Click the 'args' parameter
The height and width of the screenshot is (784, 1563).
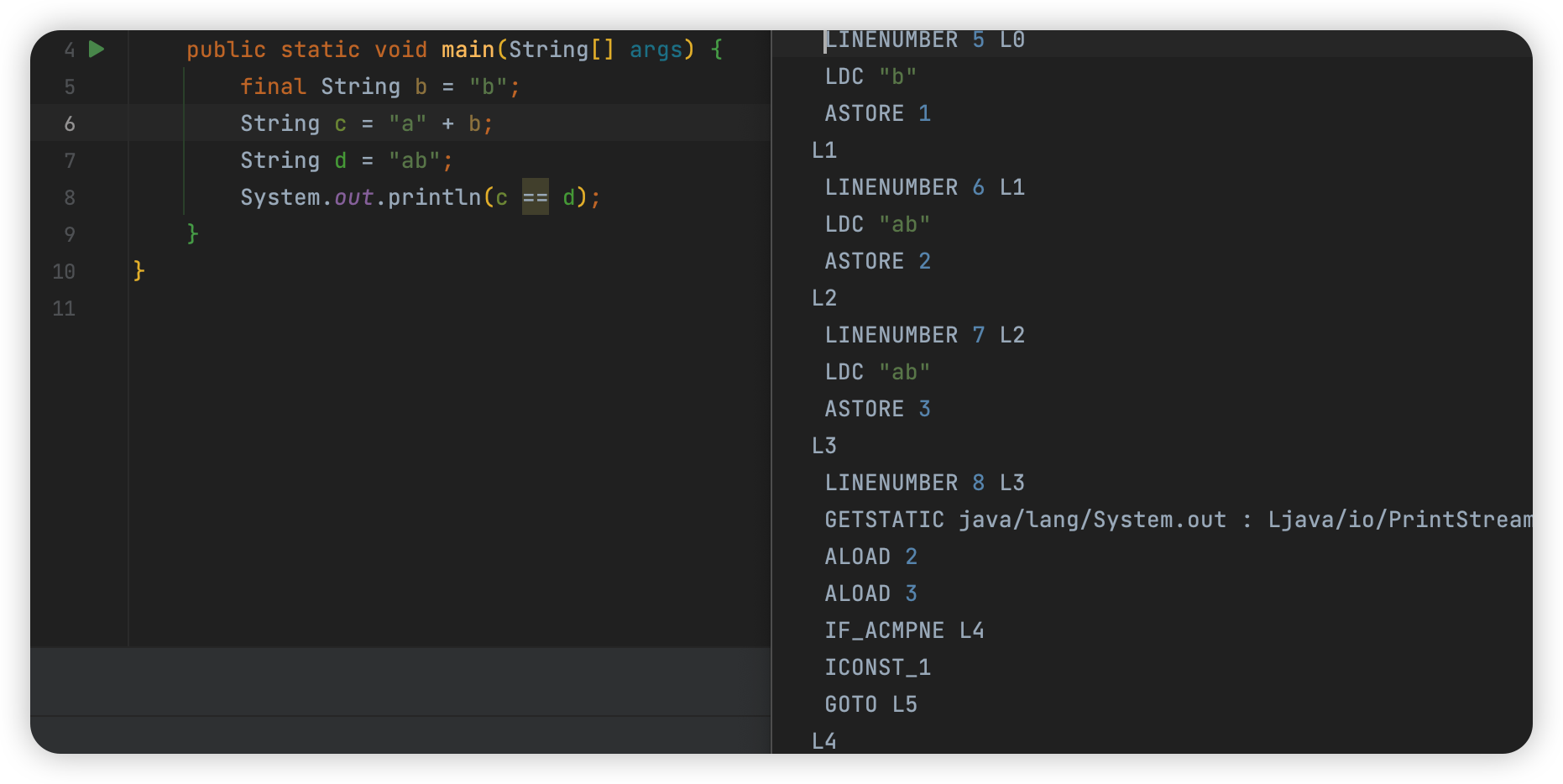point(656,50)
